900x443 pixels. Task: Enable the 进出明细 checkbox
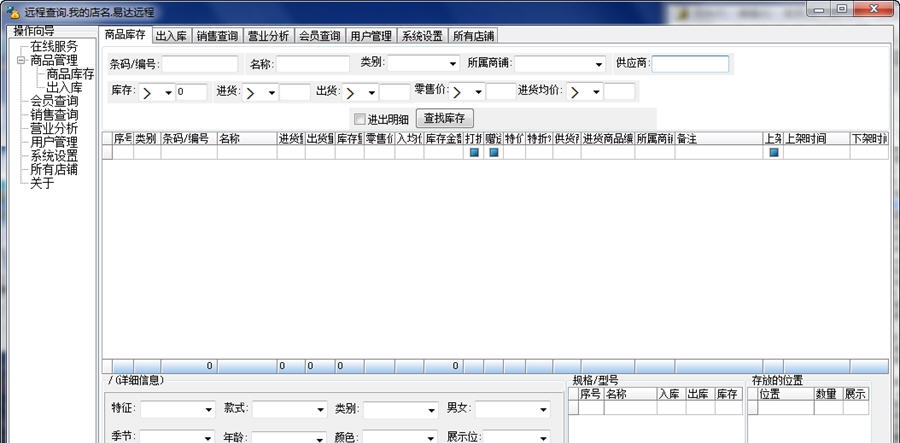pos(360,119)
